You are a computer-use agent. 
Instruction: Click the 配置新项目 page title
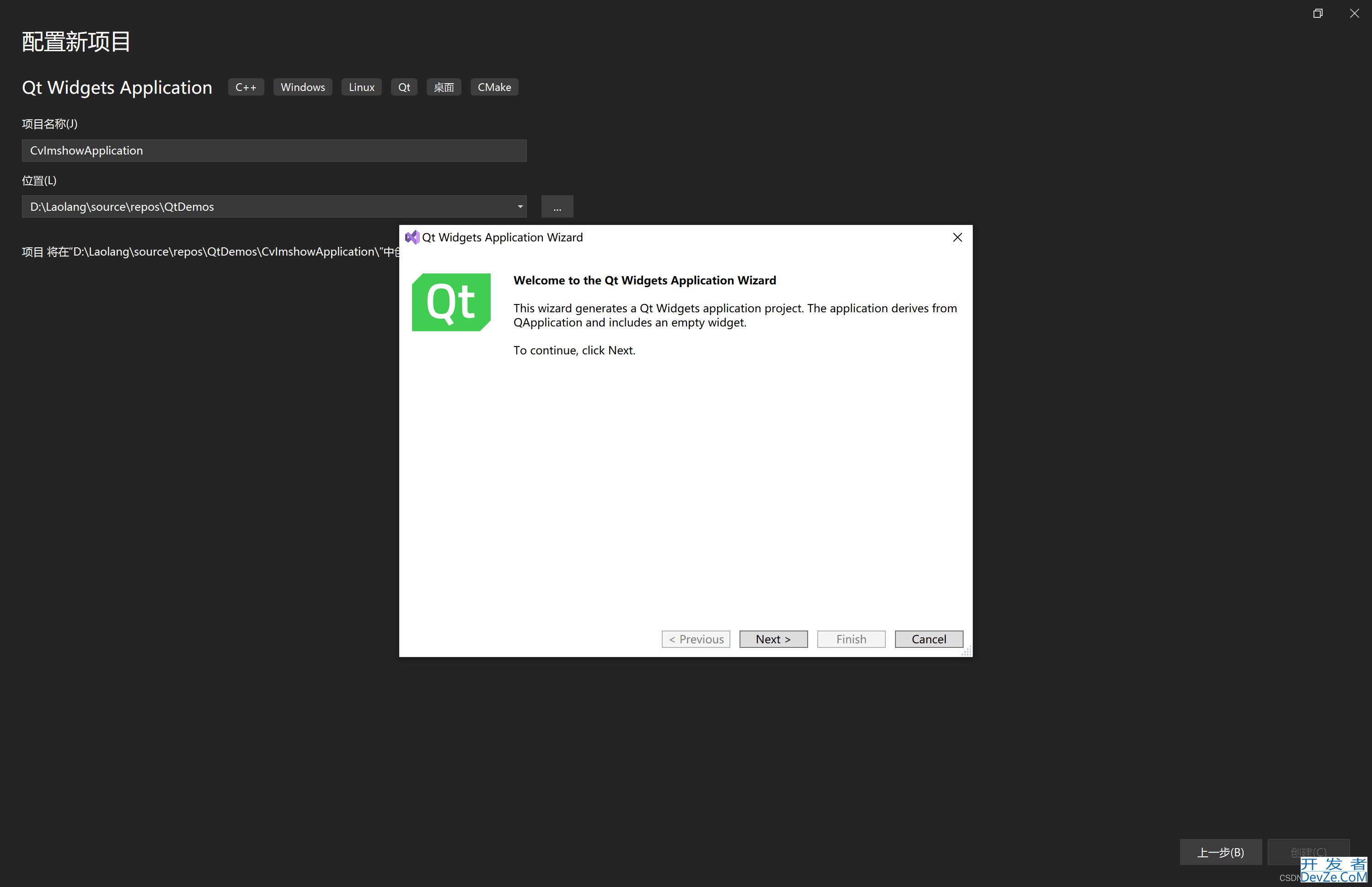tap(76, 42)
